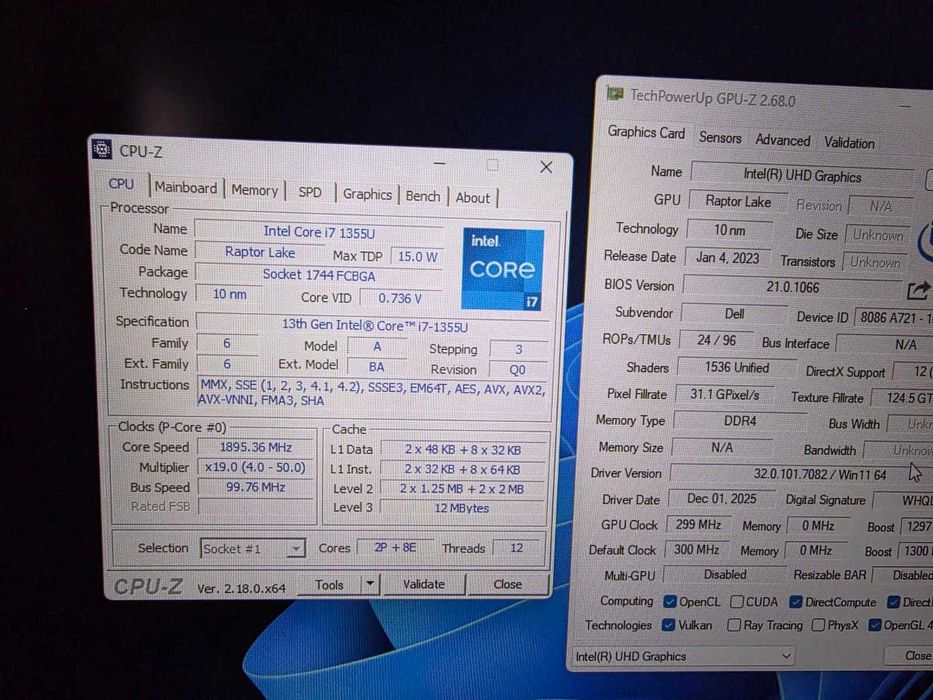
Task: Open the Advanced tab in GPU-Z
Action: (782, 140)
